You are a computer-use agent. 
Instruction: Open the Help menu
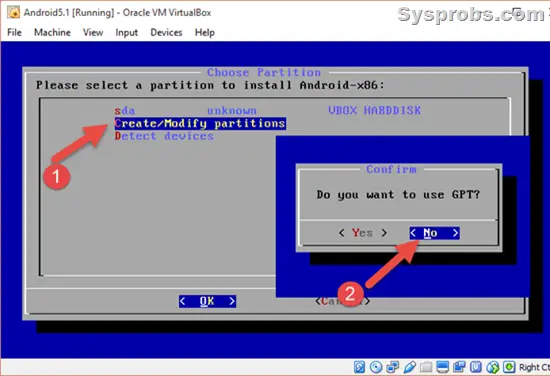click(205, 32)
